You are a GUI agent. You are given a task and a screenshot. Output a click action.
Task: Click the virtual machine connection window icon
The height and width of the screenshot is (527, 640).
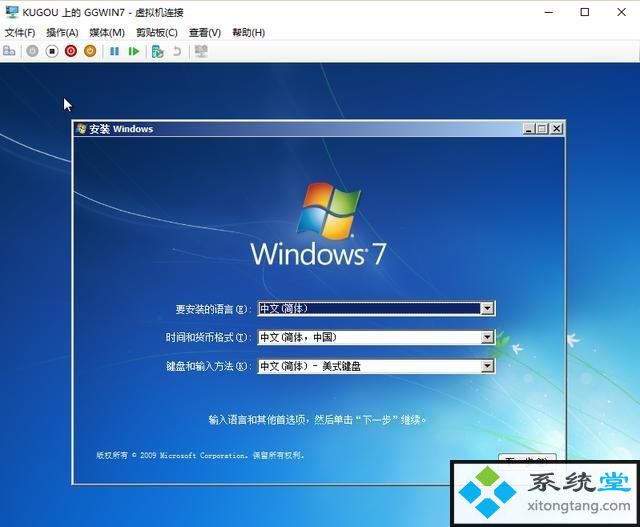pyautogui.click(x=12, y=12)
